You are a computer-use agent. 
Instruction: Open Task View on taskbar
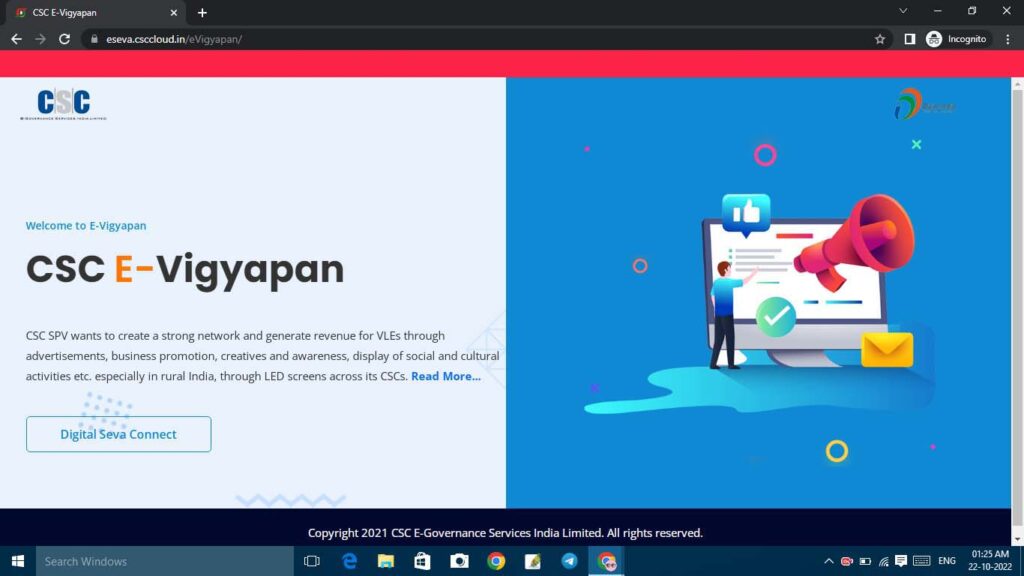coord(312,561)
